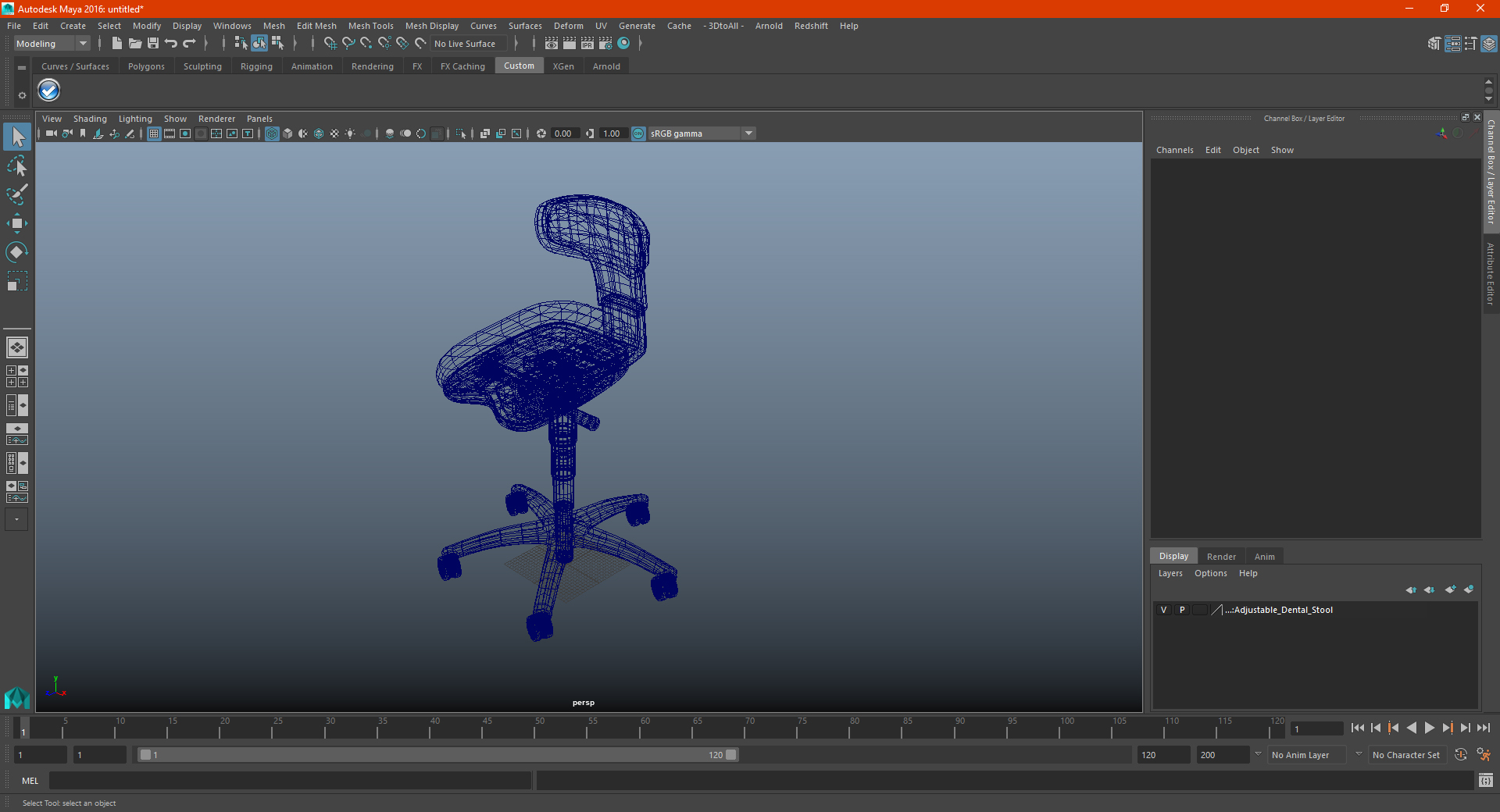
Task: Open the viewport Renderer menu
Action: click(x=216, y=119)
